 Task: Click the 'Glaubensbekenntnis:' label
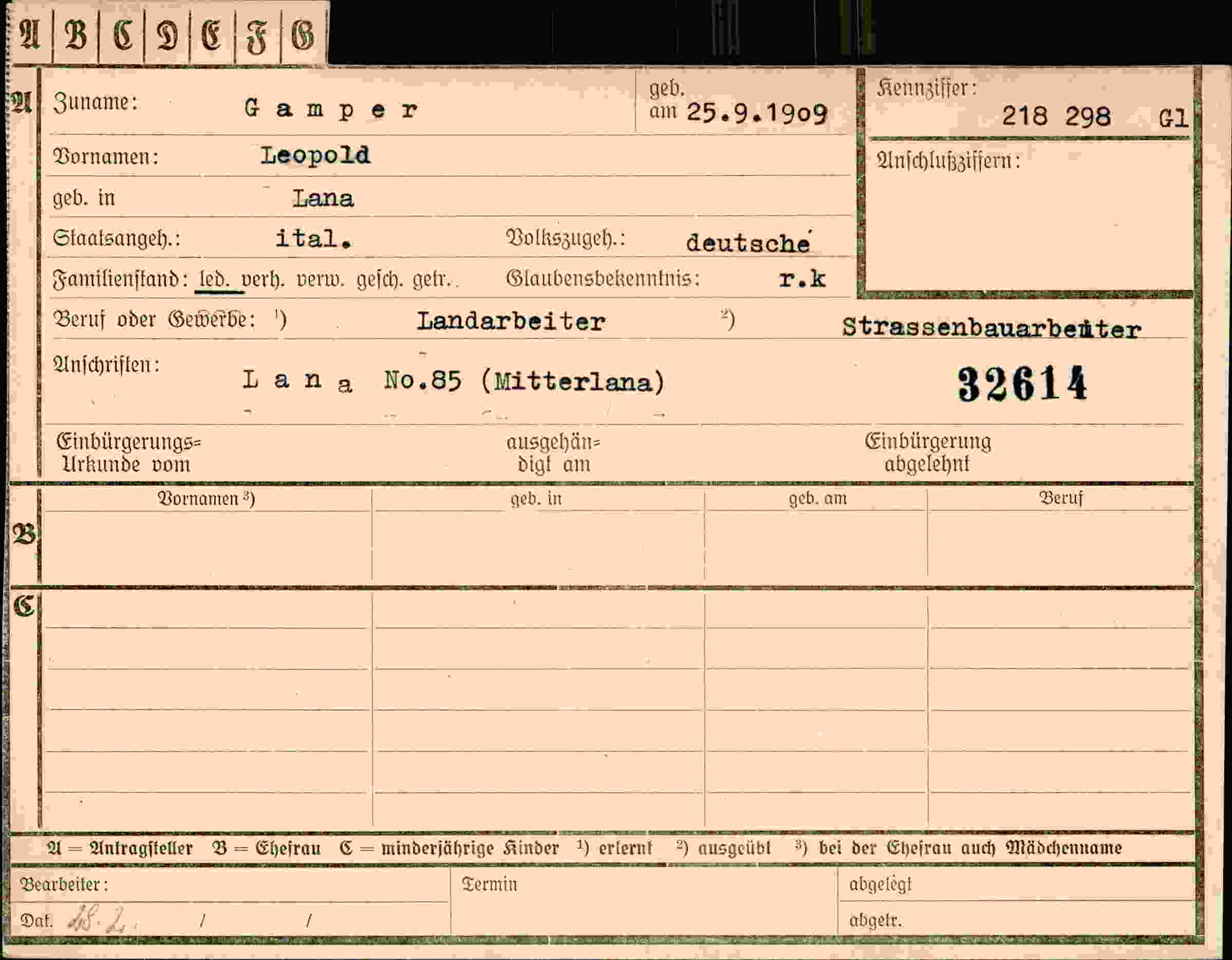[603, 279]
